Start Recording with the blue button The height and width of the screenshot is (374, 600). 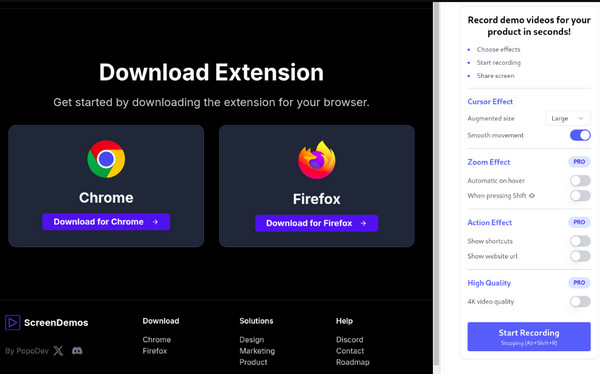(529, 336)
